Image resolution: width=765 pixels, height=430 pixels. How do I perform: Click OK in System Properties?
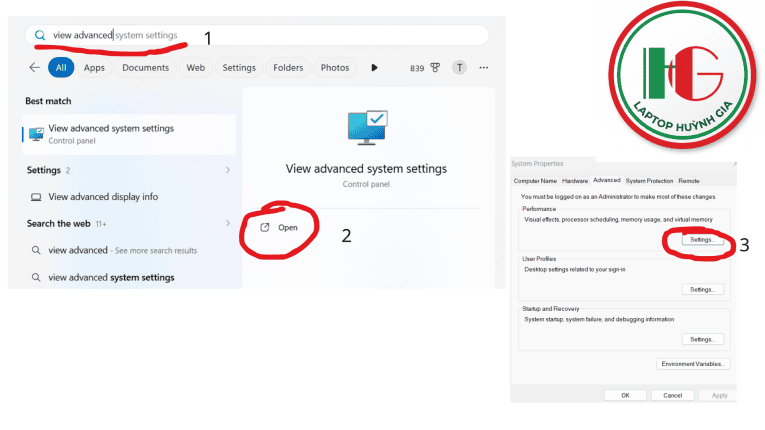(625, 395)
